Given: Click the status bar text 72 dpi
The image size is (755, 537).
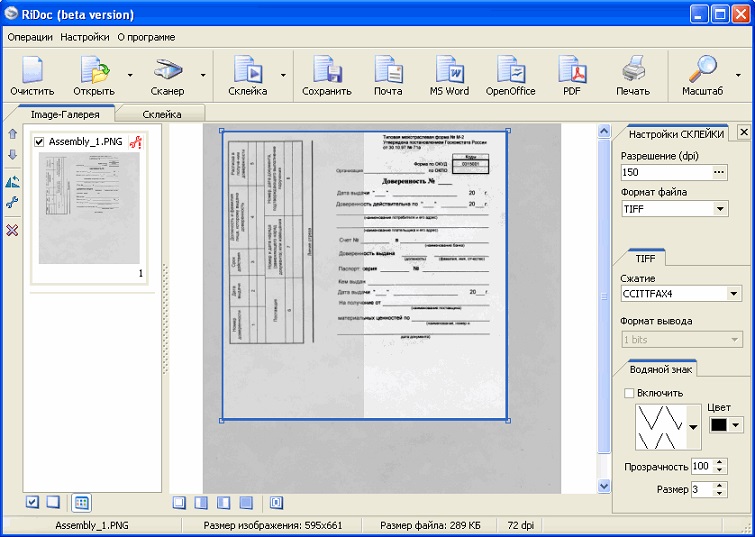Looking at the screenshot, I should pos(521,525).
